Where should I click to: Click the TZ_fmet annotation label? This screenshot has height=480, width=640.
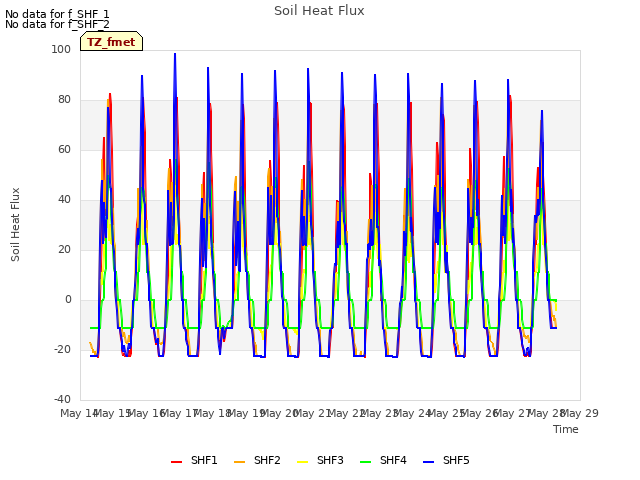[x=111, y=42]
